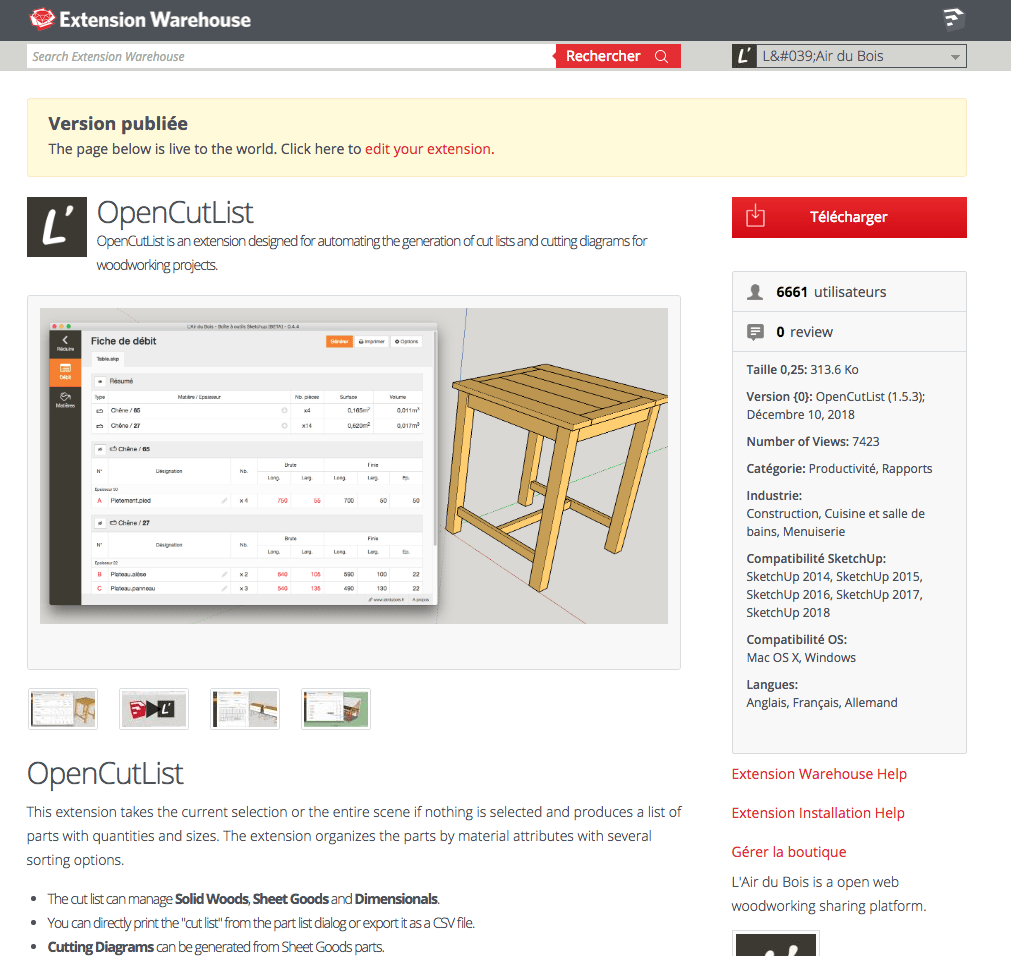Open the L'Air du Bois account dropdown
Viewport: 1011px width, 956px height.
click(x=861, y=56)
